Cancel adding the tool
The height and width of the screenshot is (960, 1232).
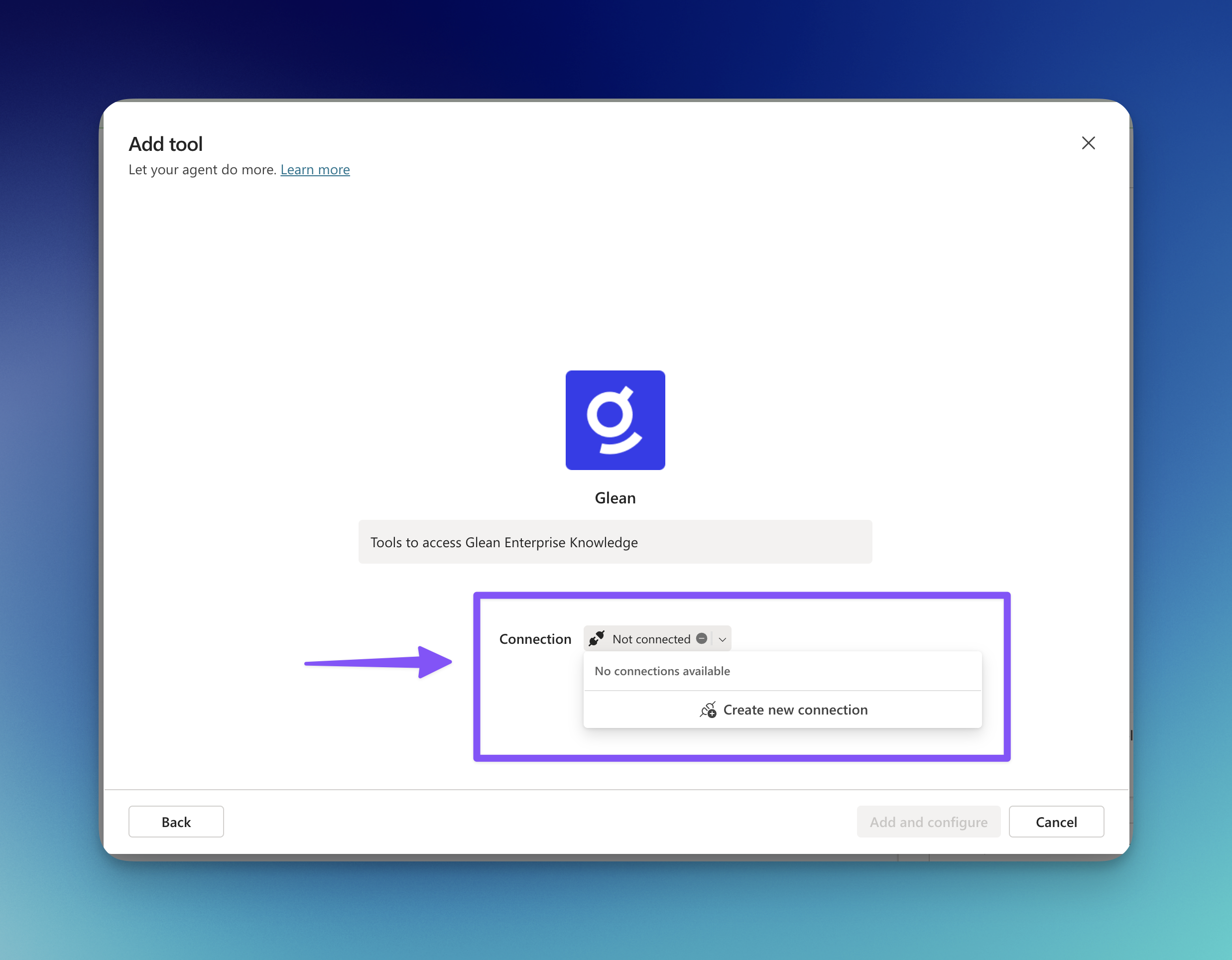(x=1056, y=822)
